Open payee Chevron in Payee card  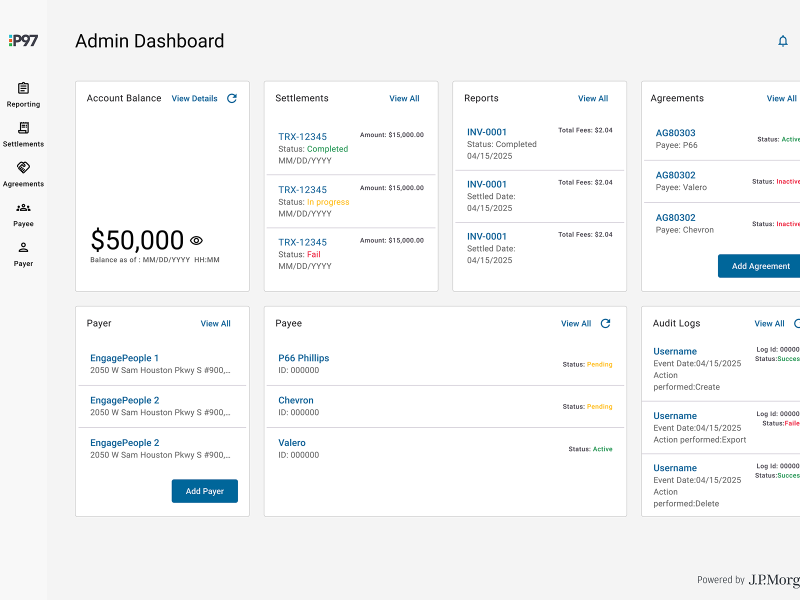[x=295, y=399]
